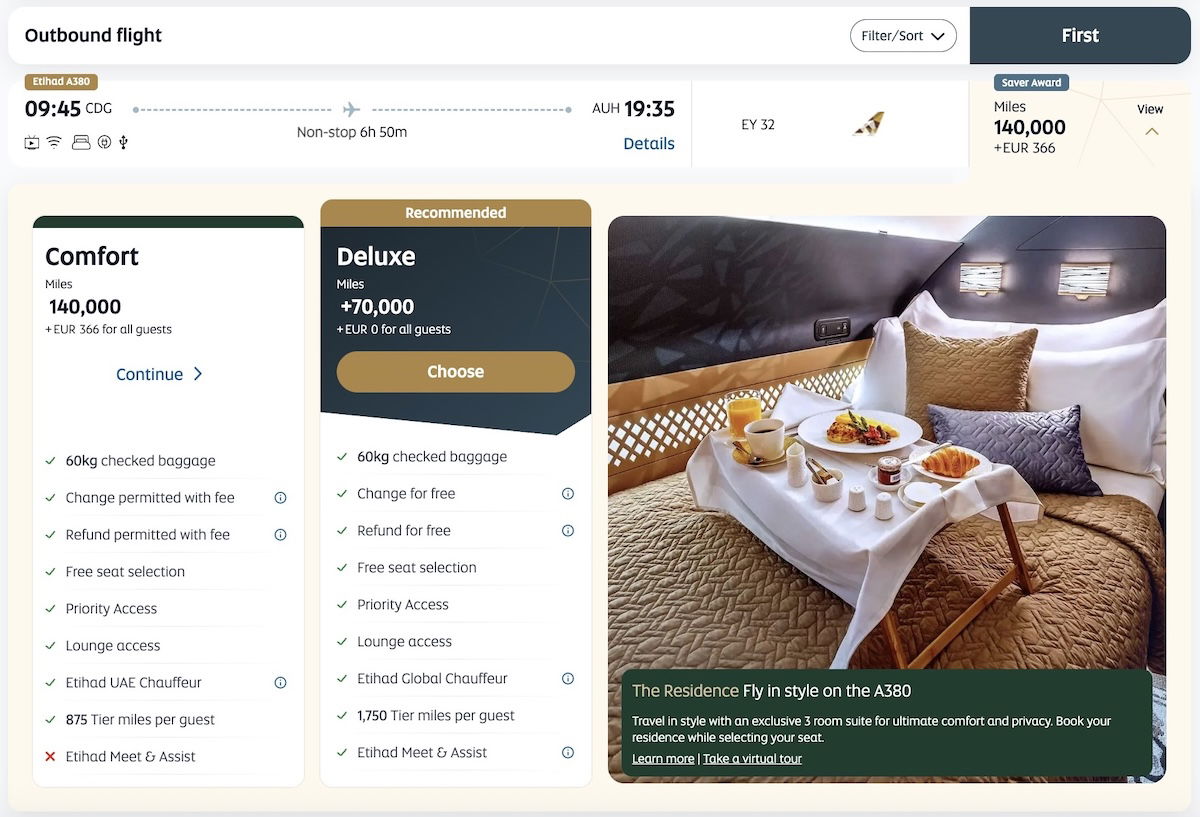Open flight Details link
Viewport: 1200px width, 817px height.
click(649, 144)
